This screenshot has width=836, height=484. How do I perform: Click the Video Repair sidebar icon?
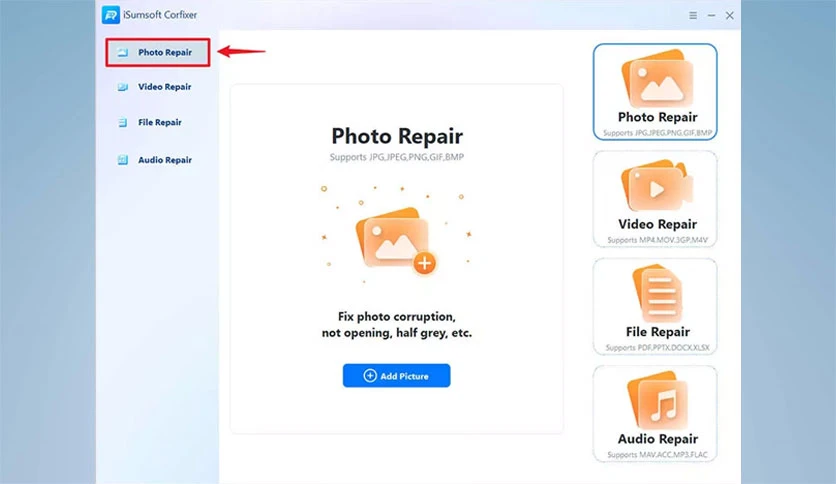click(123, 87)
